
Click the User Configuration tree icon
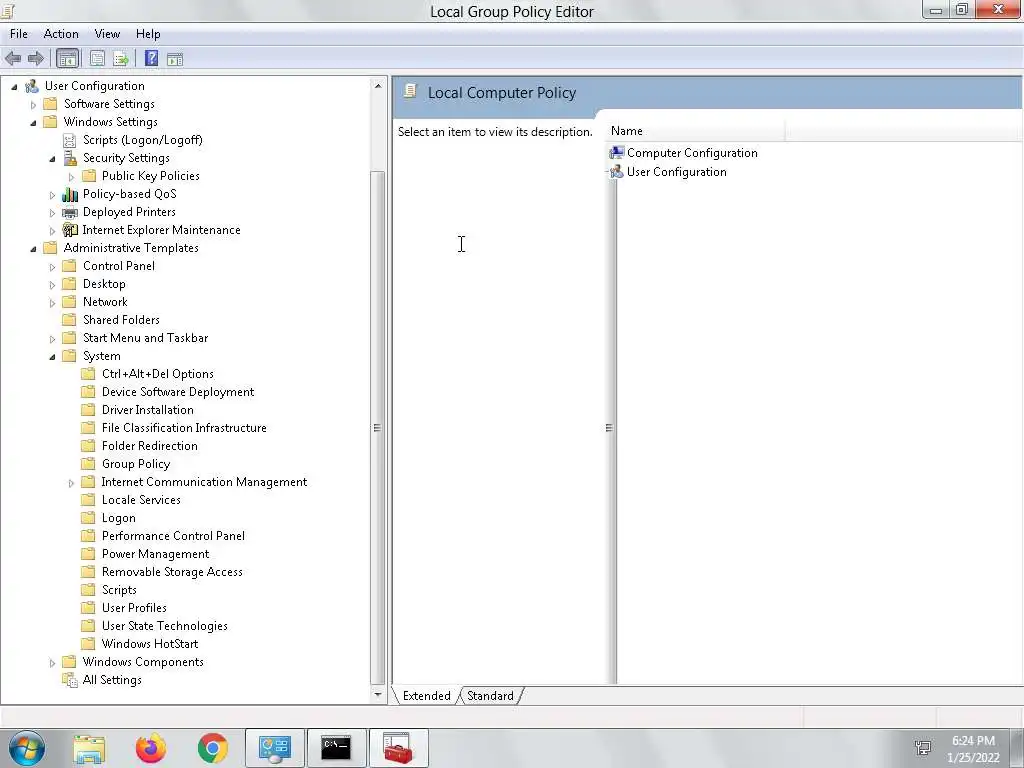click(x=31, y=86)
